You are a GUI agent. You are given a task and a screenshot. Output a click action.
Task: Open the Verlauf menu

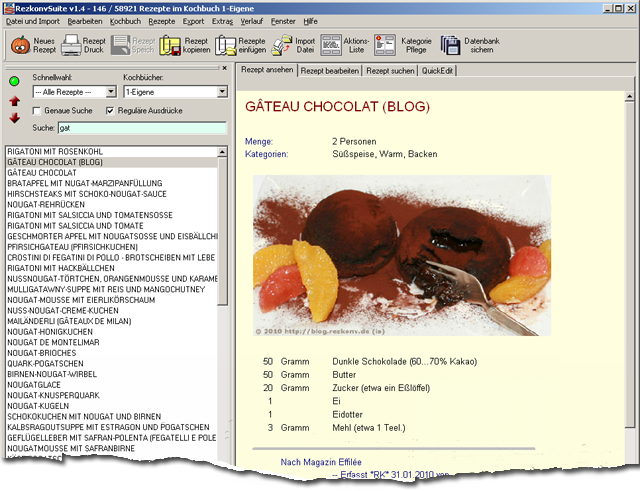click(251, 21)
